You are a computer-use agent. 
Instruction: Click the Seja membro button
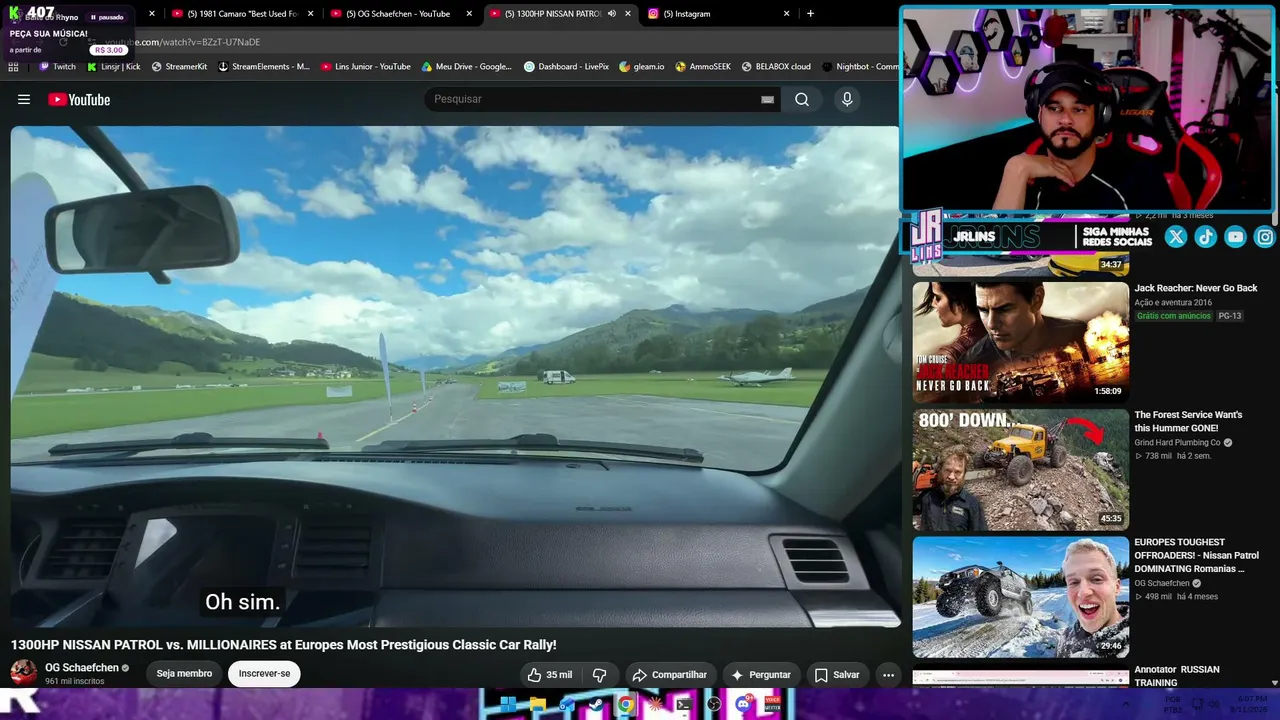pos(184,674)
